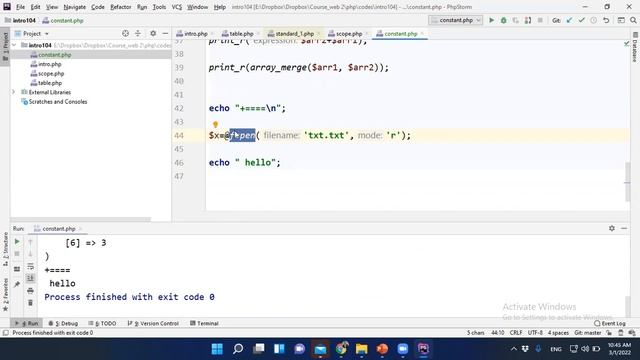Switch to the intro.php editor tab
The image size is (640, 360).
(193, 33)
